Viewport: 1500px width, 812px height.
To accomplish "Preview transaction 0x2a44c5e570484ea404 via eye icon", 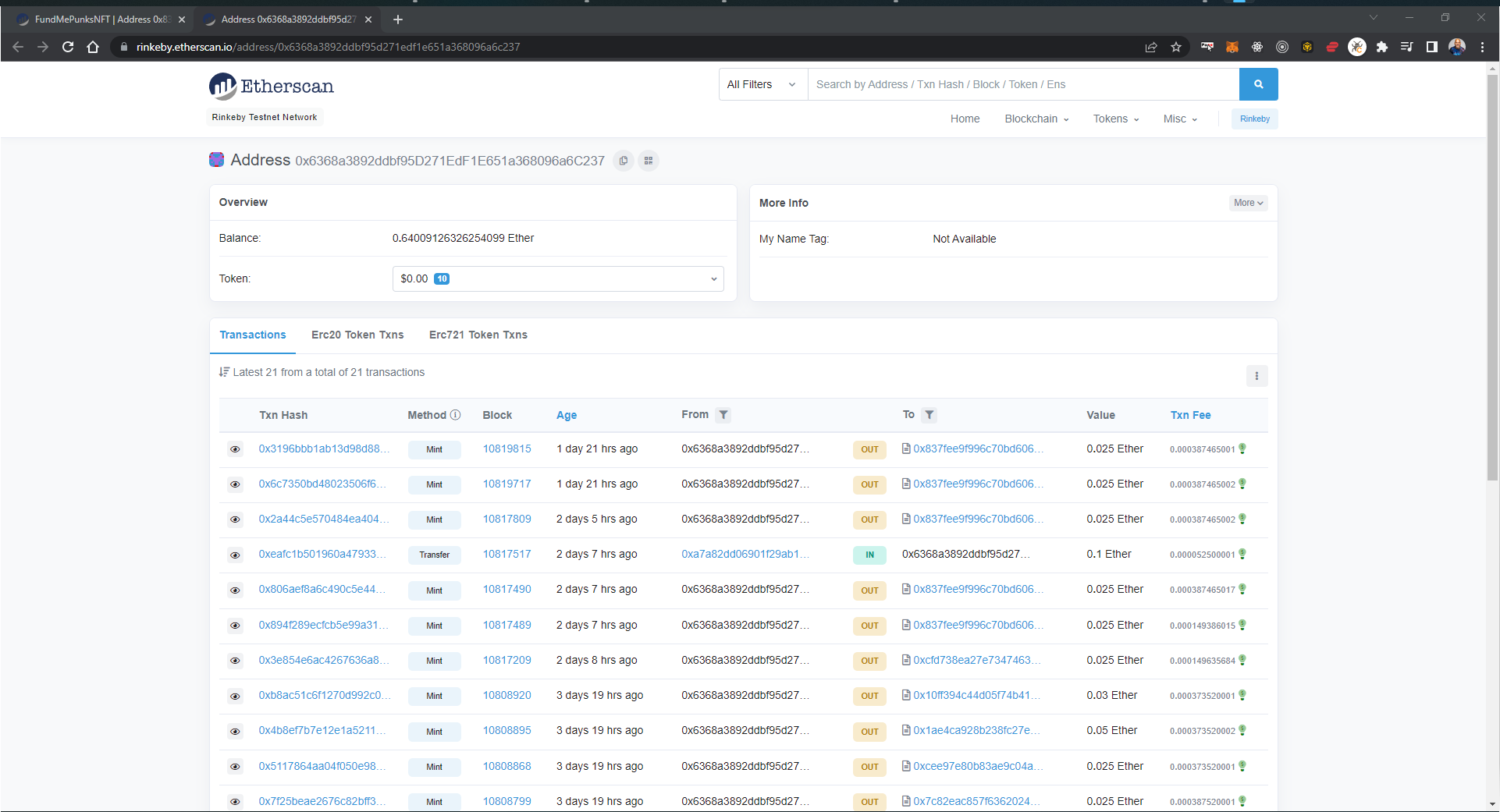I will 235,519.
